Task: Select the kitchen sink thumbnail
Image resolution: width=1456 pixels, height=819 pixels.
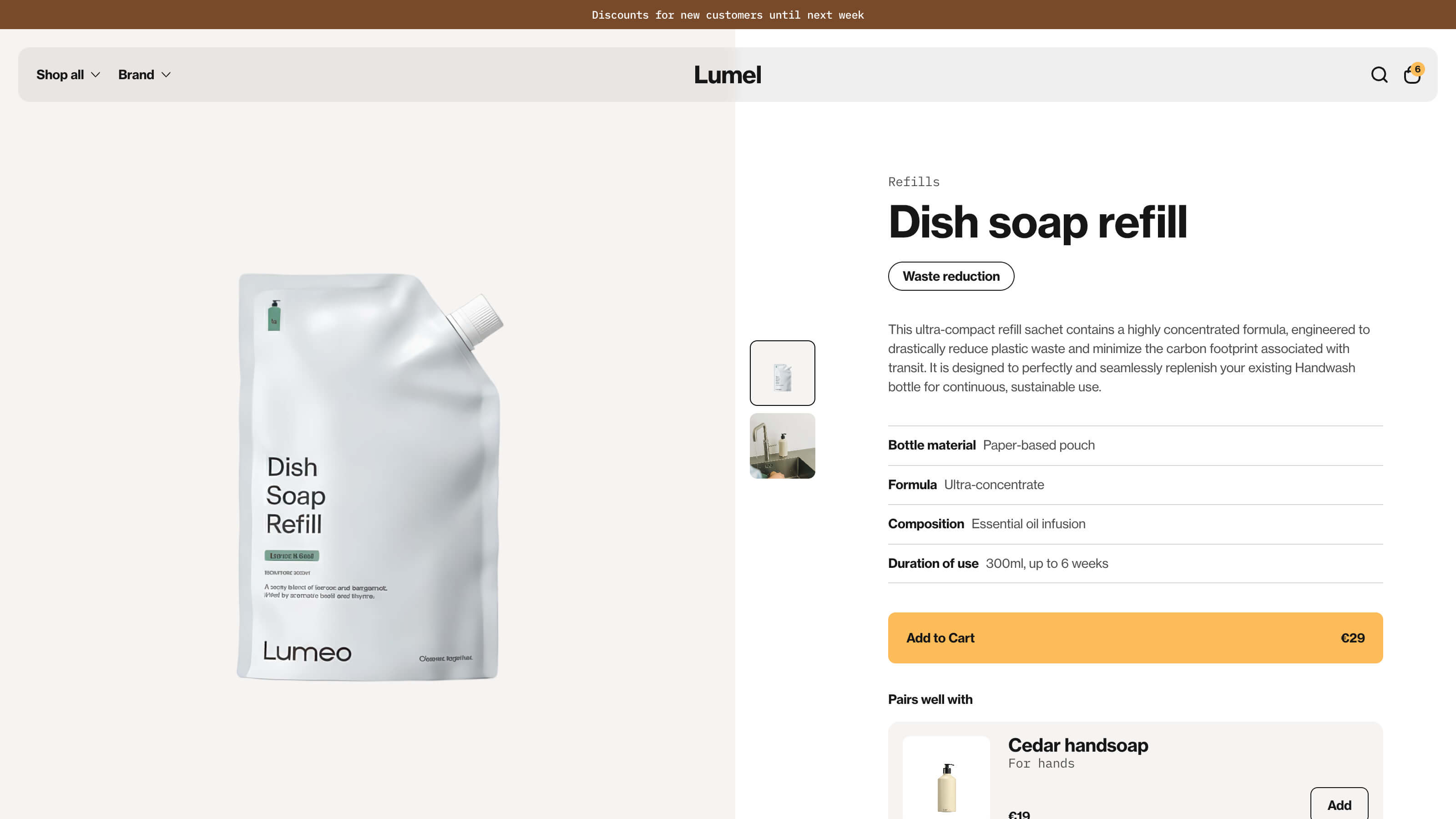Action: tap(782, 446)
